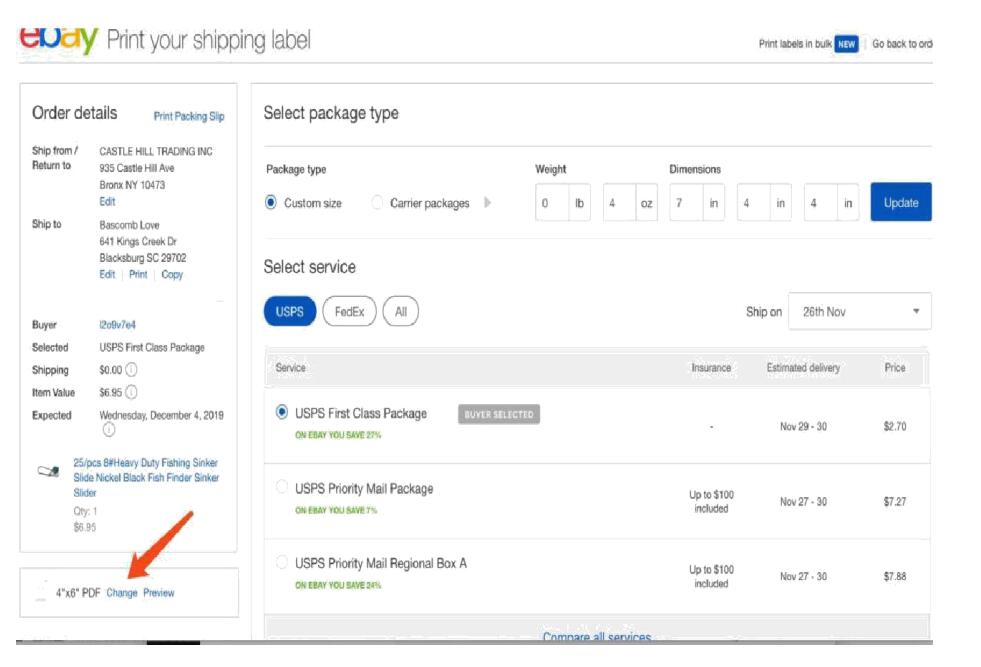This screenshot has width=981, height=667.
Task: Click the eBay logo
Action: click(58, 40)
